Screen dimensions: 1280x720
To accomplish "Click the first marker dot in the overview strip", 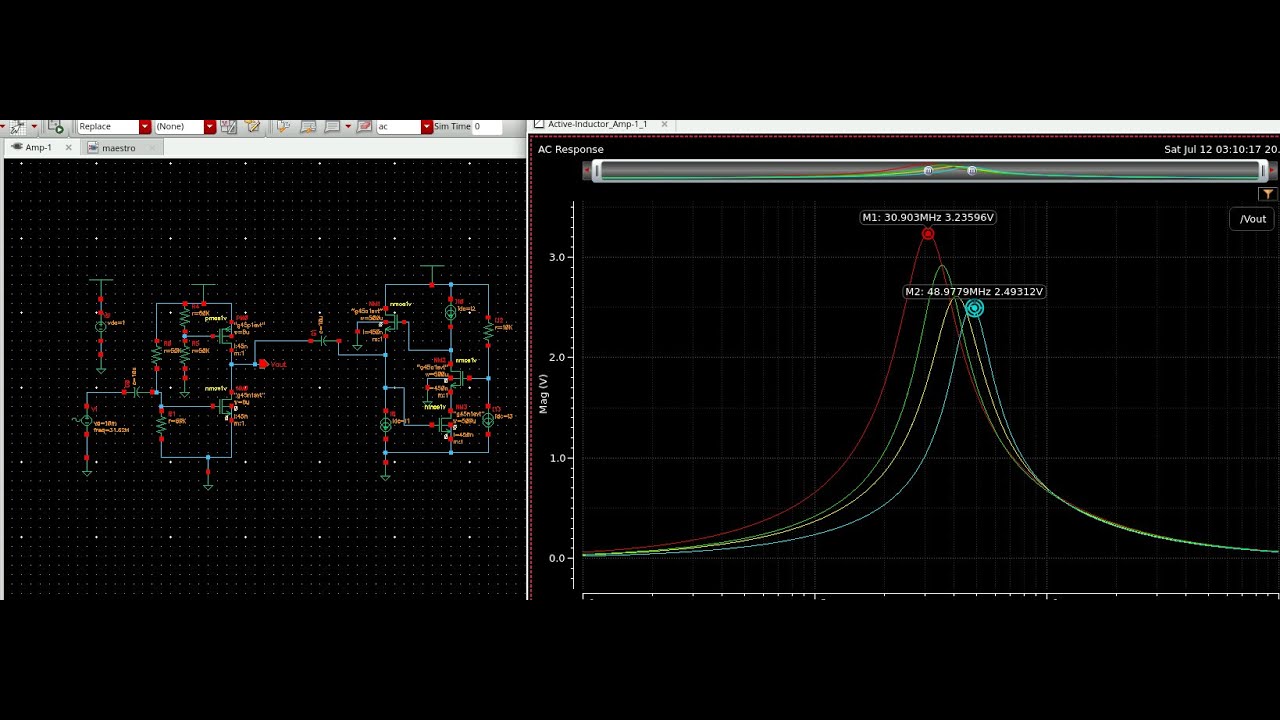I will [x=928, y=171].
